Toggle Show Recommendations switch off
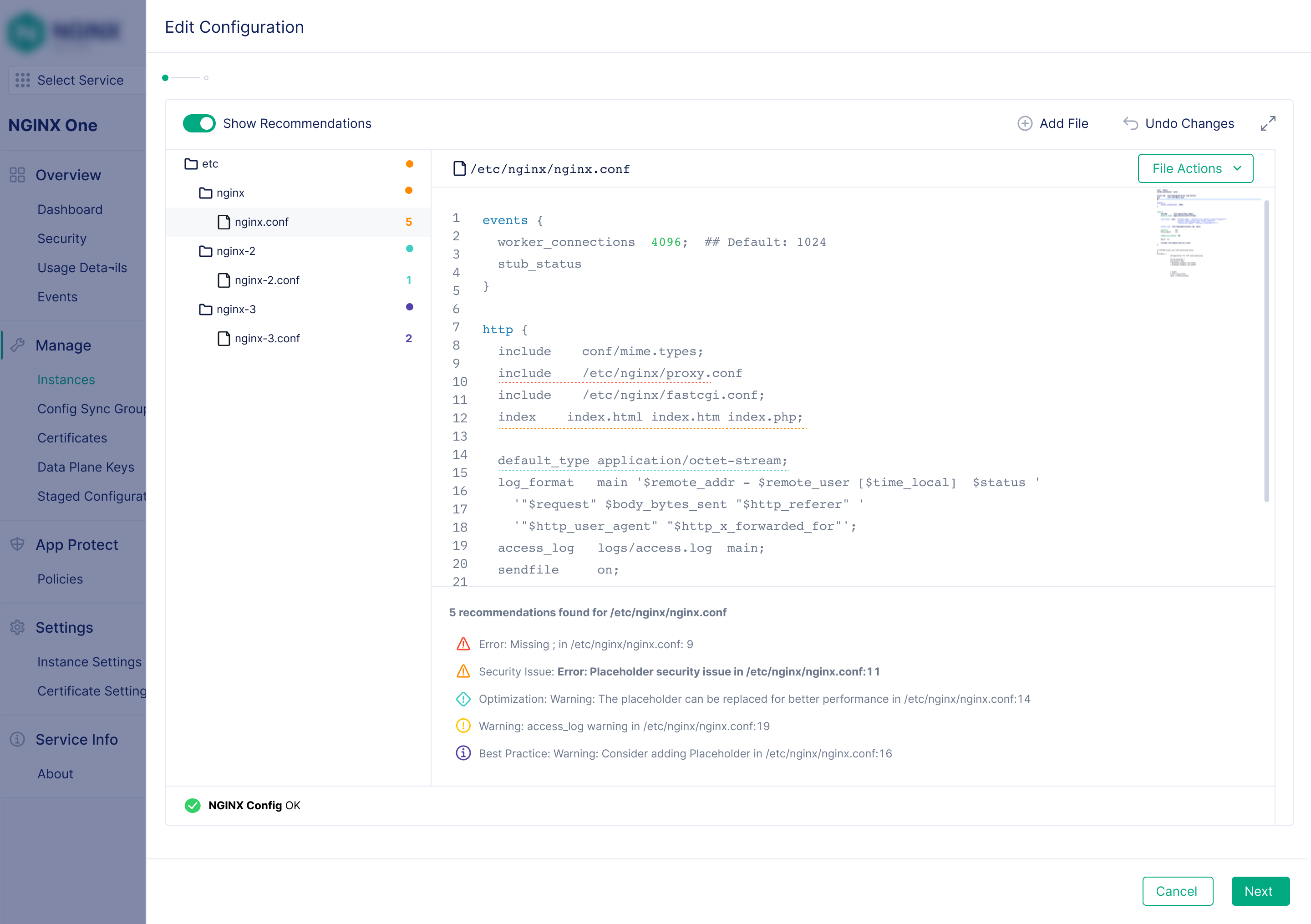Screen dimensions: 1311x924 click(x=199, y=123)
